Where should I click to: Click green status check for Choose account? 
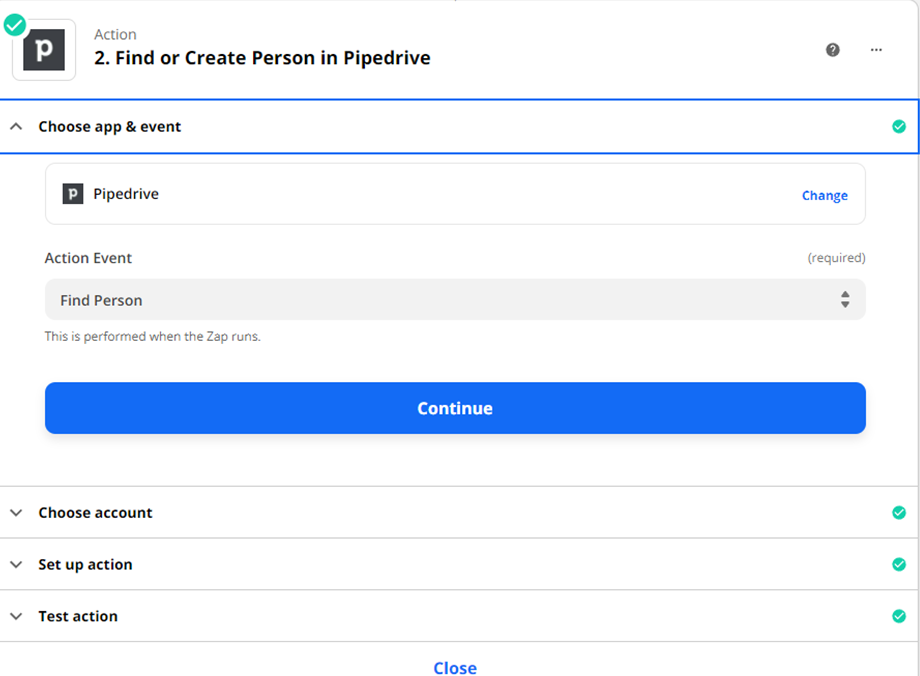click(898, 513)
